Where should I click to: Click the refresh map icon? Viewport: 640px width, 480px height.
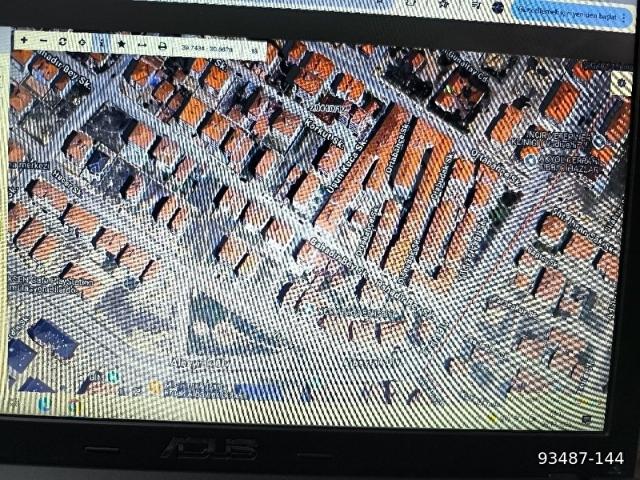coord(62,42)
